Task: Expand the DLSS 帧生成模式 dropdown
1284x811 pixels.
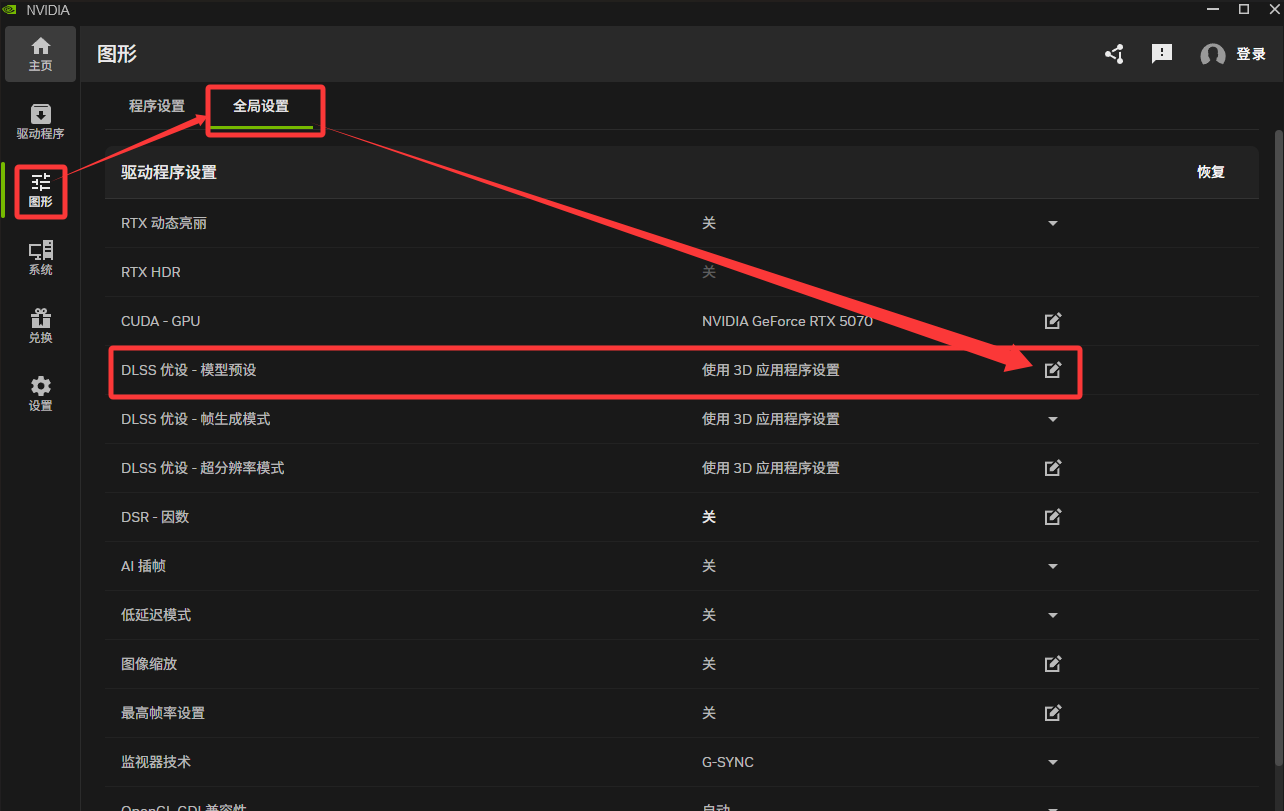Action: coord(1052,419)
